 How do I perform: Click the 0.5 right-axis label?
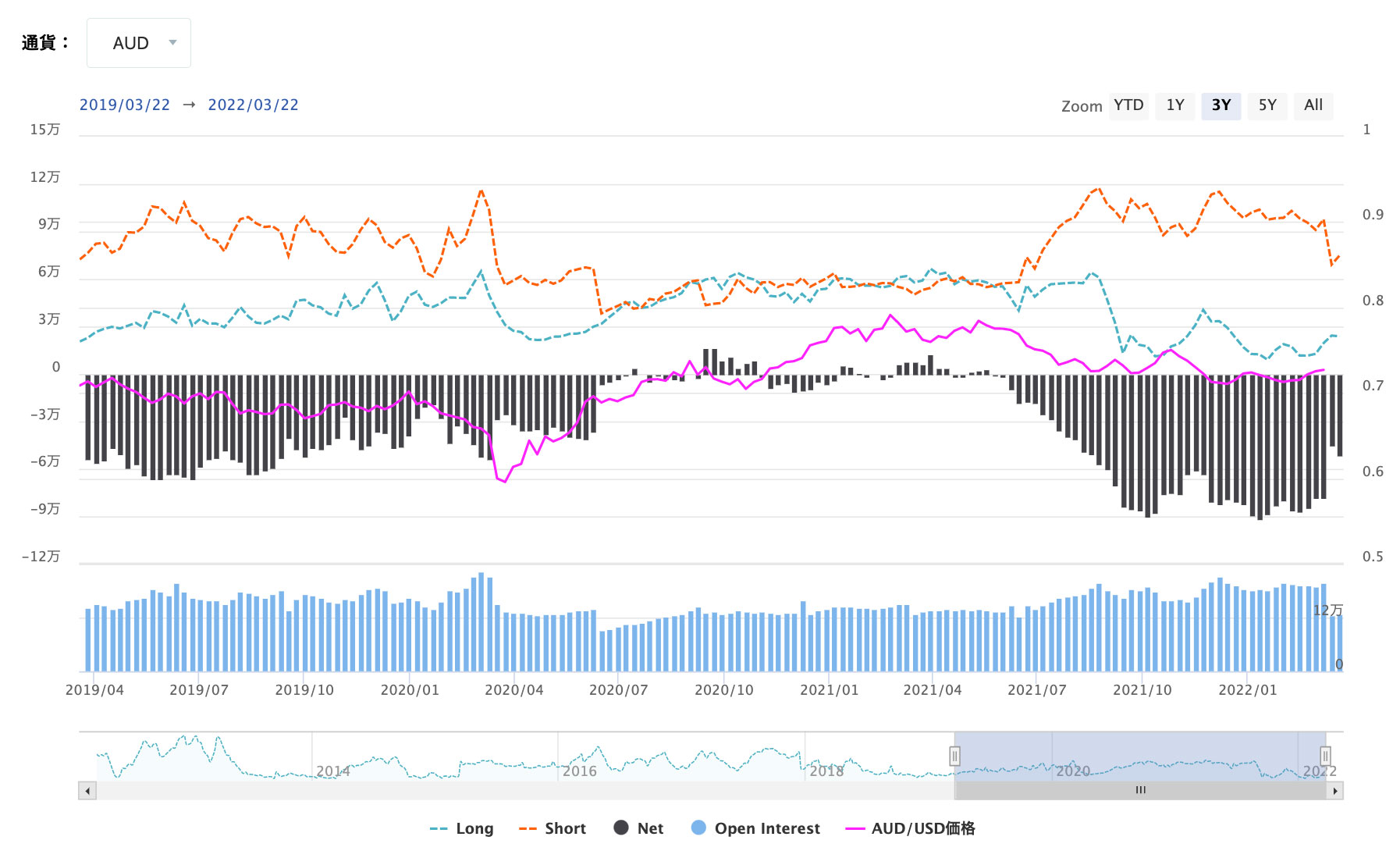tap(1373, 557)
